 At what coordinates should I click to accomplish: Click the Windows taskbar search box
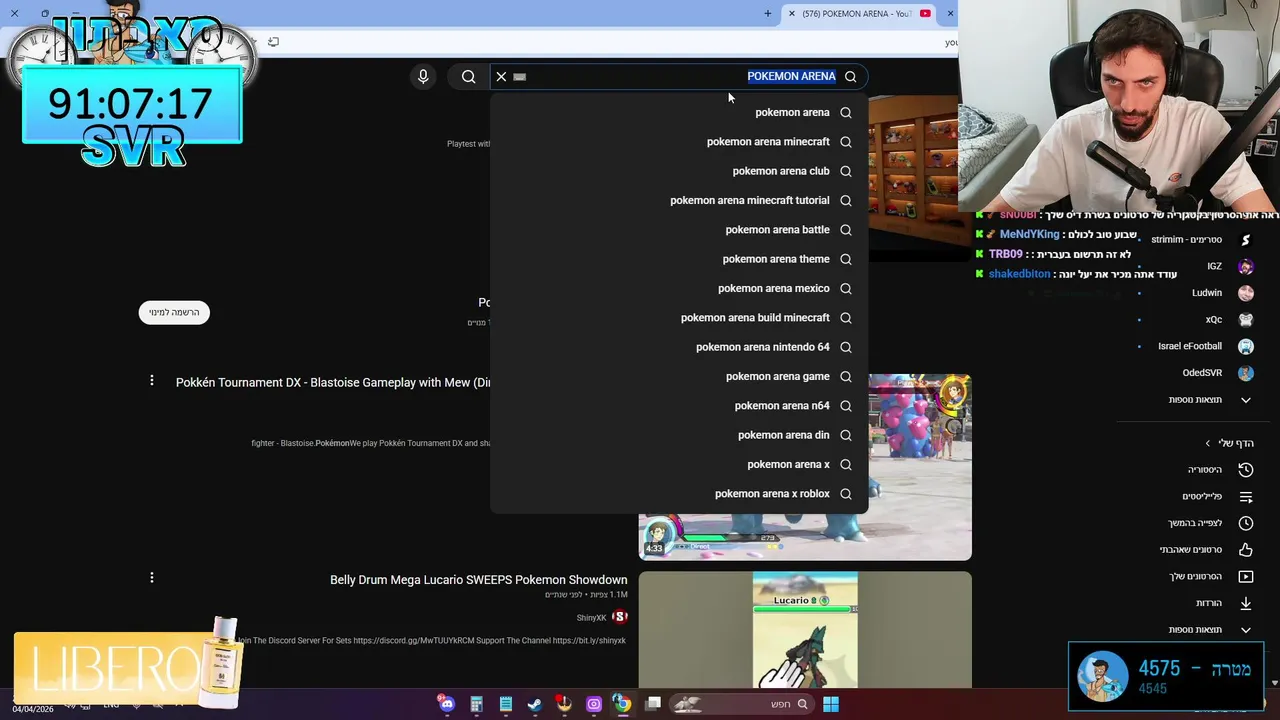[741, 704]
